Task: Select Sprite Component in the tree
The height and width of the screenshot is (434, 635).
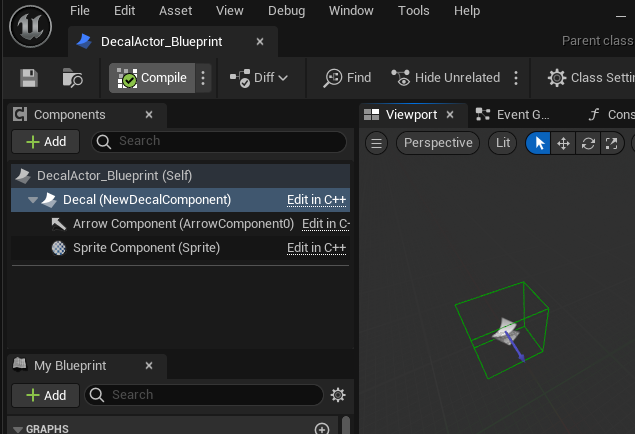Action: pos(146,248)
